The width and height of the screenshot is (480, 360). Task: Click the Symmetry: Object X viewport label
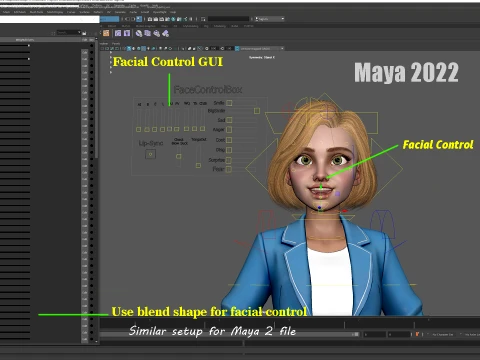pos(262,57)
